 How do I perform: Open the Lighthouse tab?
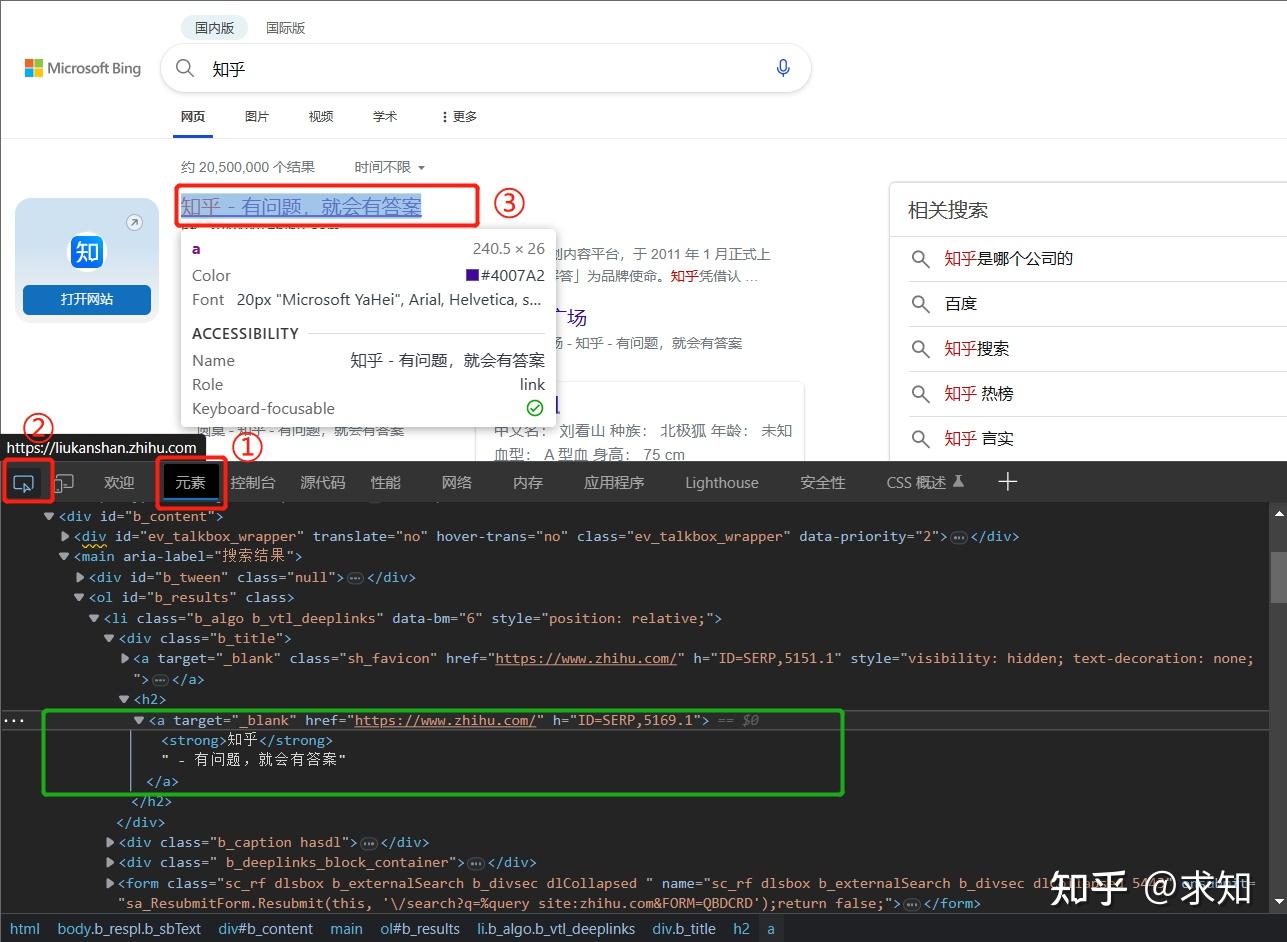722,482
